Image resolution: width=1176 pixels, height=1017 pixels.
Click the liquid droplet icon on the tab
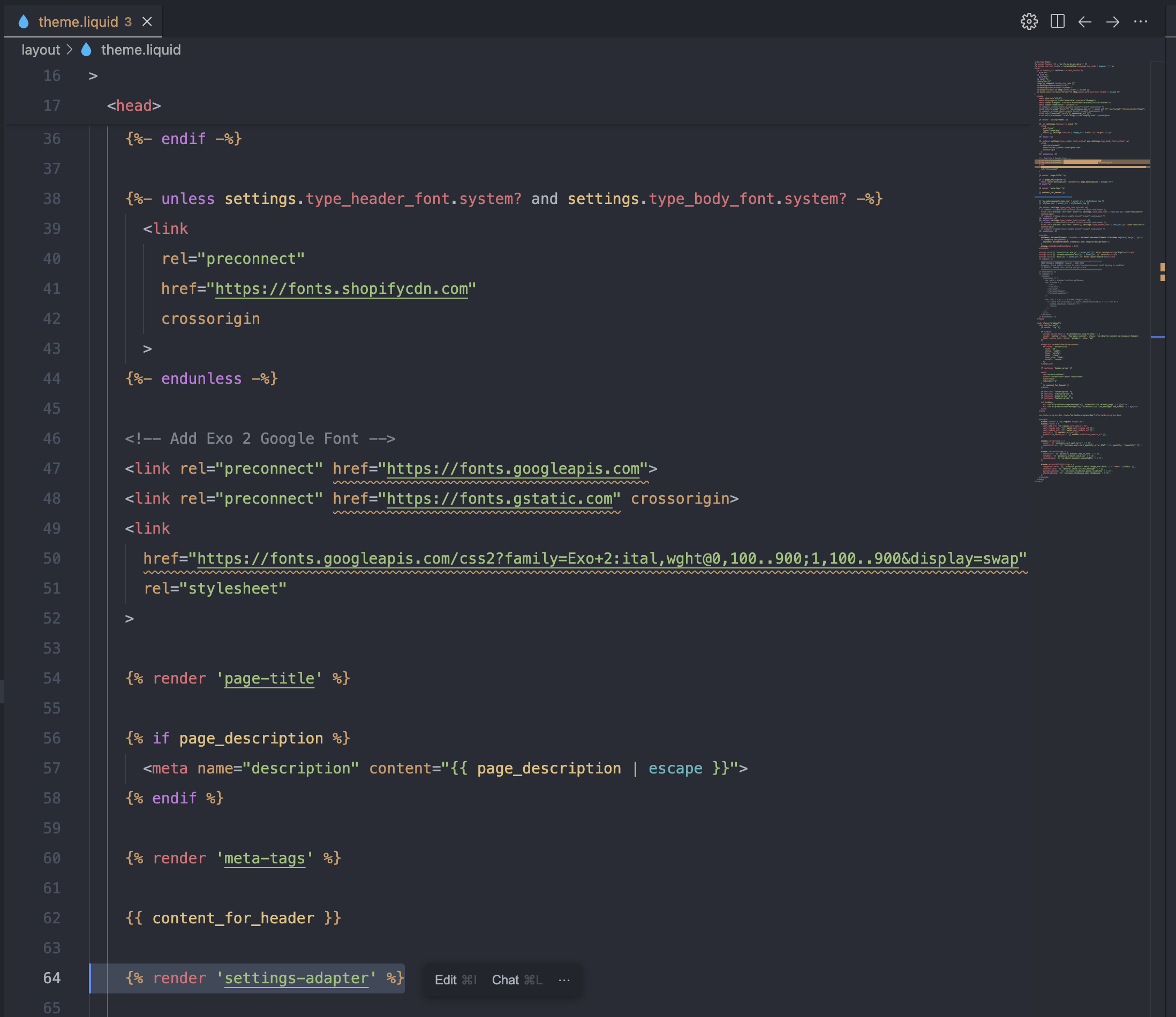[24, 21]
